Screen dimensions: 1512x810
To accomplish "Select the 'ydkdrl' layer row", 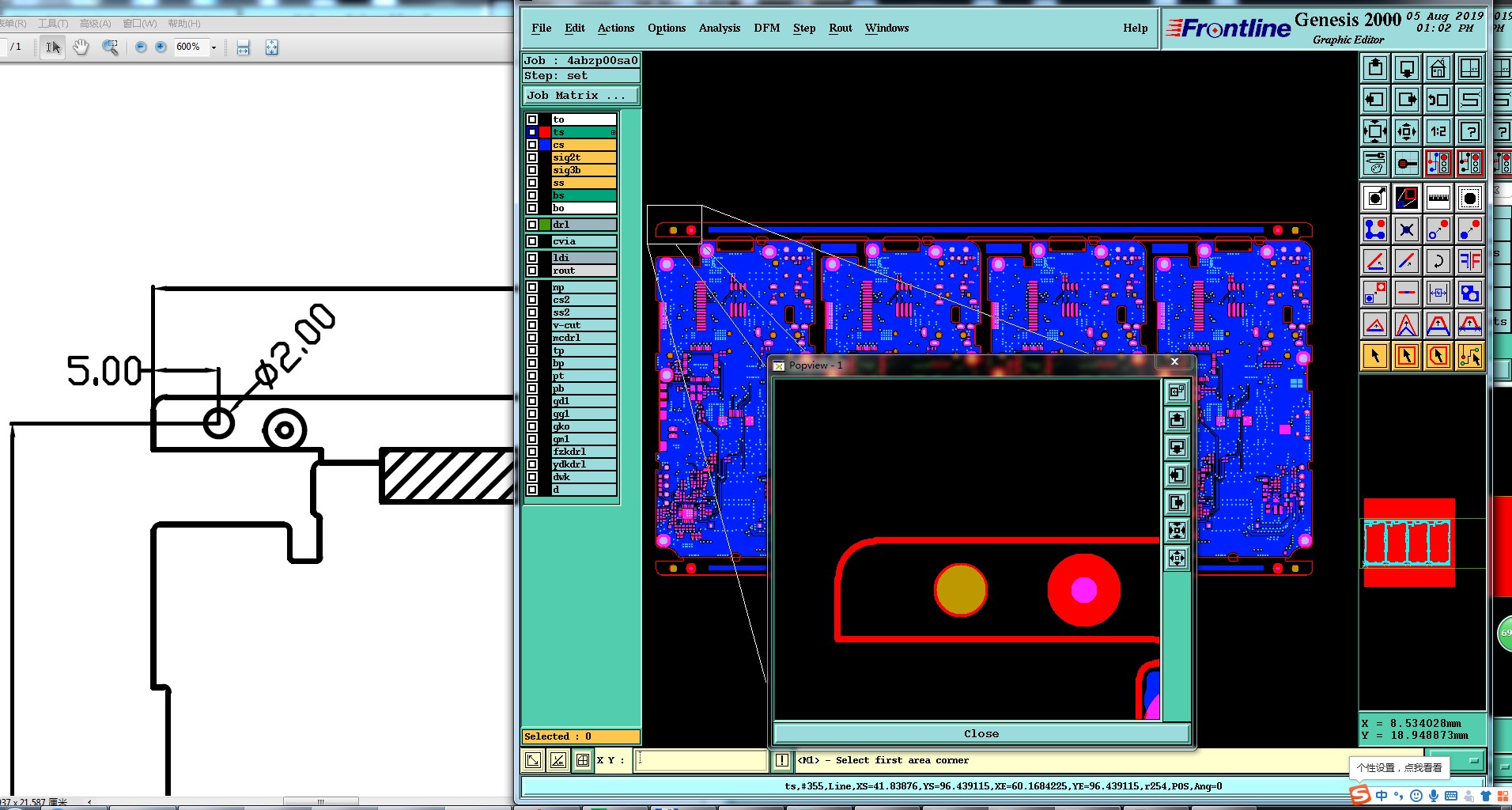I will point(584,464).
